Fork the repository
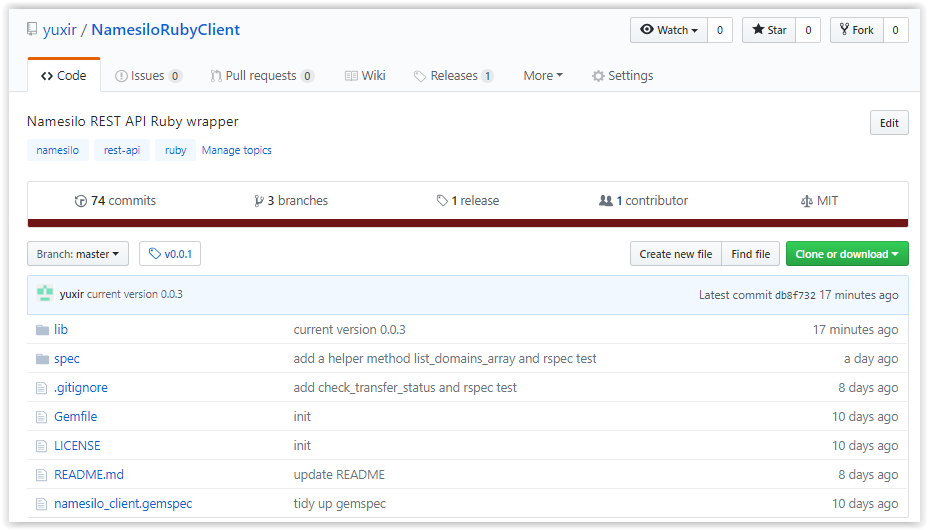The image size is (928, 530). [856, 30]
